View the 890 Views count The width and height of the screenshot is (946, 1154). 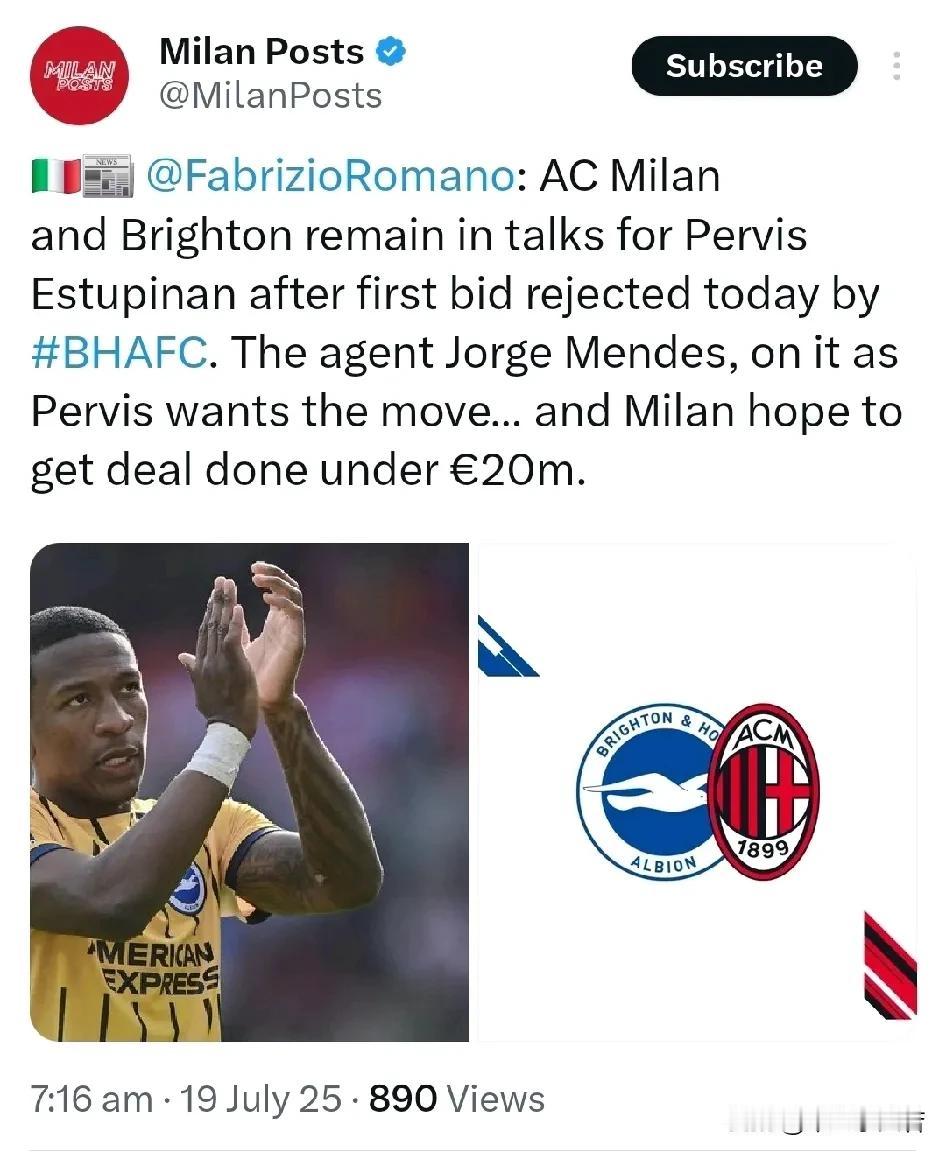pos(456,1100)
